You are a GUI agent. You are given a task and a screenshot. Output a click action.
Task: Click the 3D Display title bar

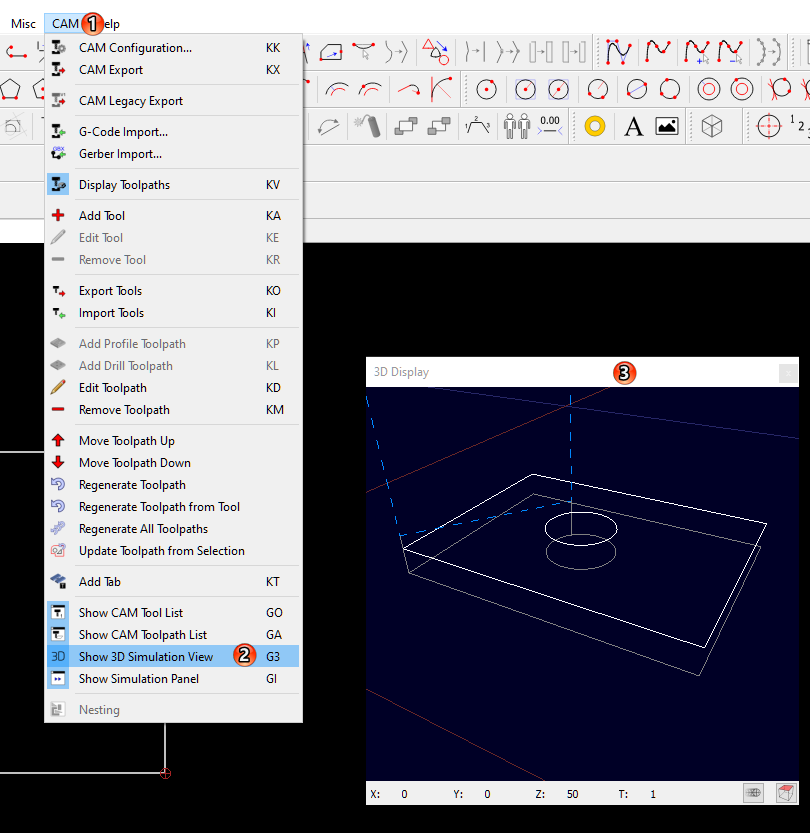tap(582, 372)
